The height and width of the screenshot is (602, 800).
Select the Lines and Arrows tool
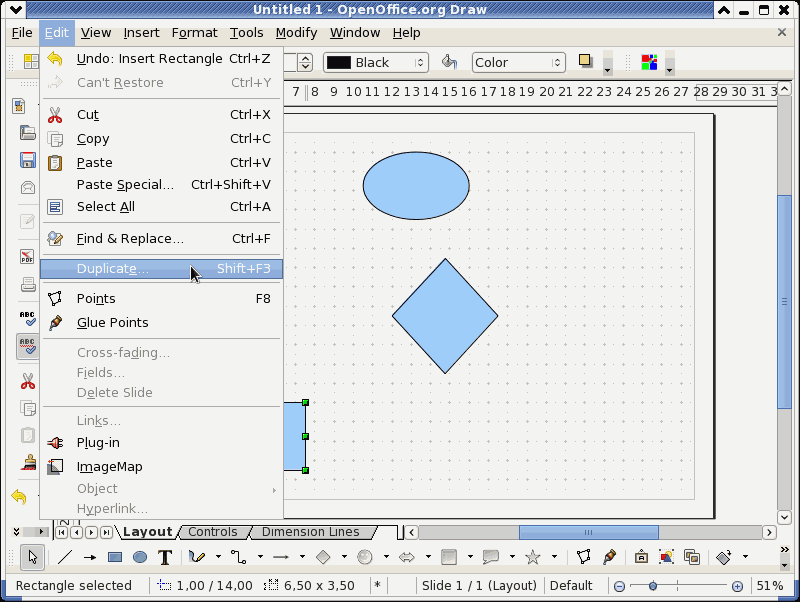(x=281, y=557)
